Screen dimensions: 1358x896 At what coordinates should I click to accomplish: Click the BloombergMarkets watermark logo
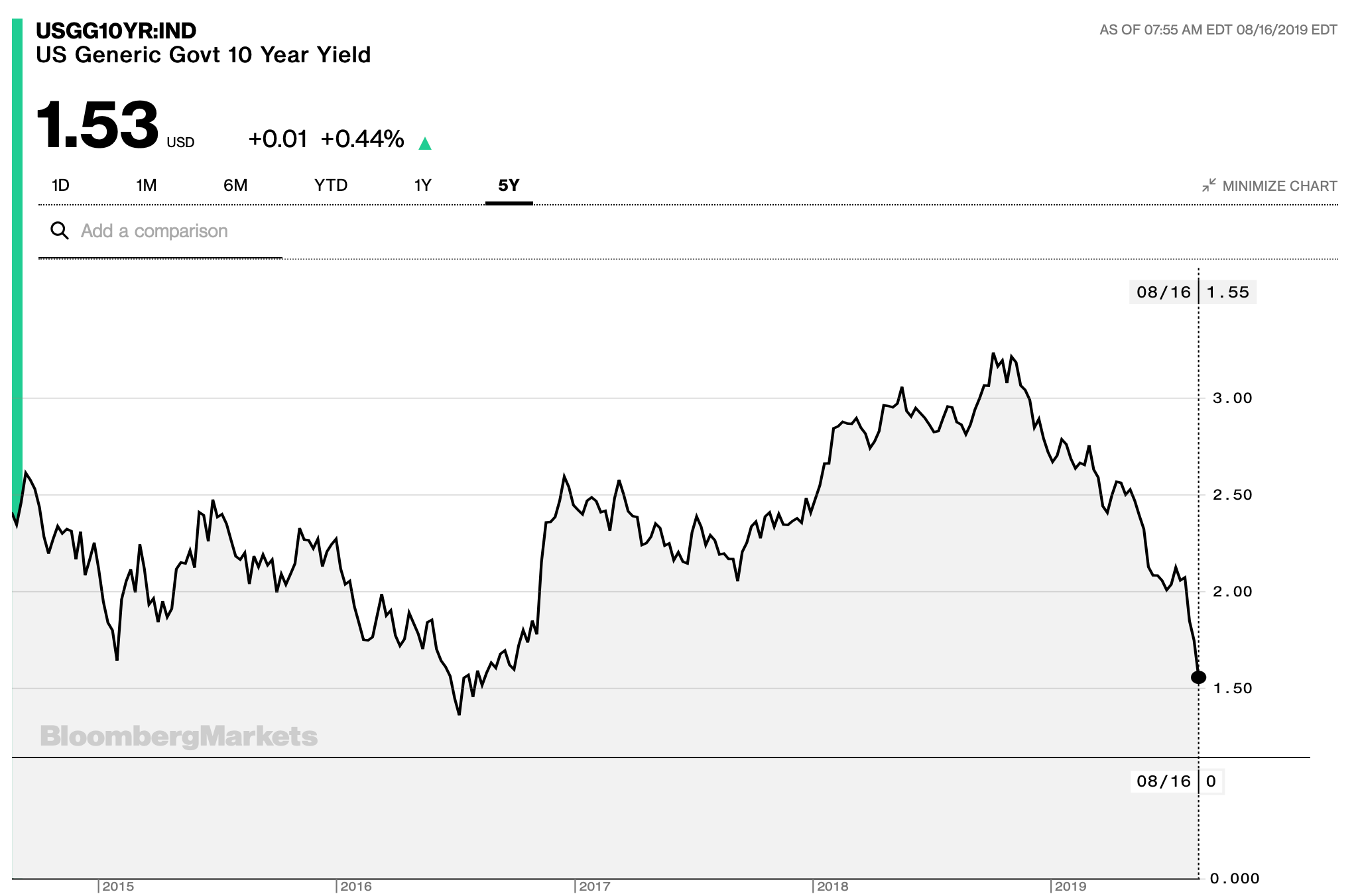coord(179,736)
